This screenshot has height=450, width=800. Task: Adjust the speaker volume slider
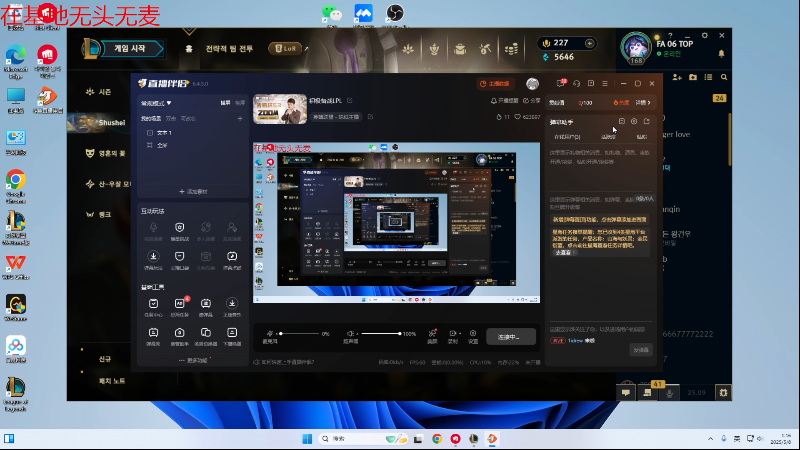pos(381,334)
